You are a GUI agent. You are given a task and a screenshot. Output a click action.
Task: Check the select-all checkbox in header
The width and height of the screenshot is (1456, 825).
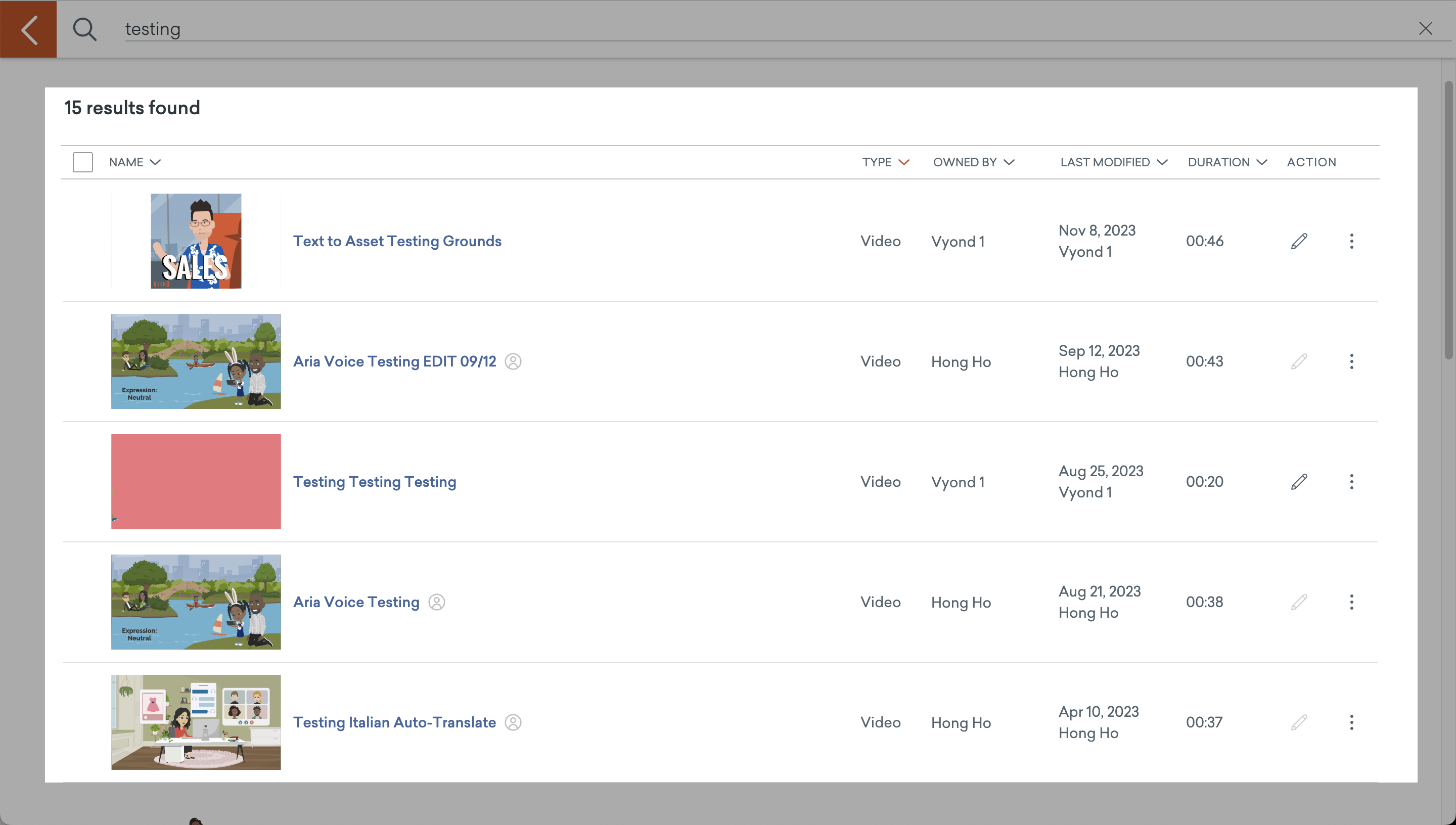pyautogui.click(x=83, y=162)
